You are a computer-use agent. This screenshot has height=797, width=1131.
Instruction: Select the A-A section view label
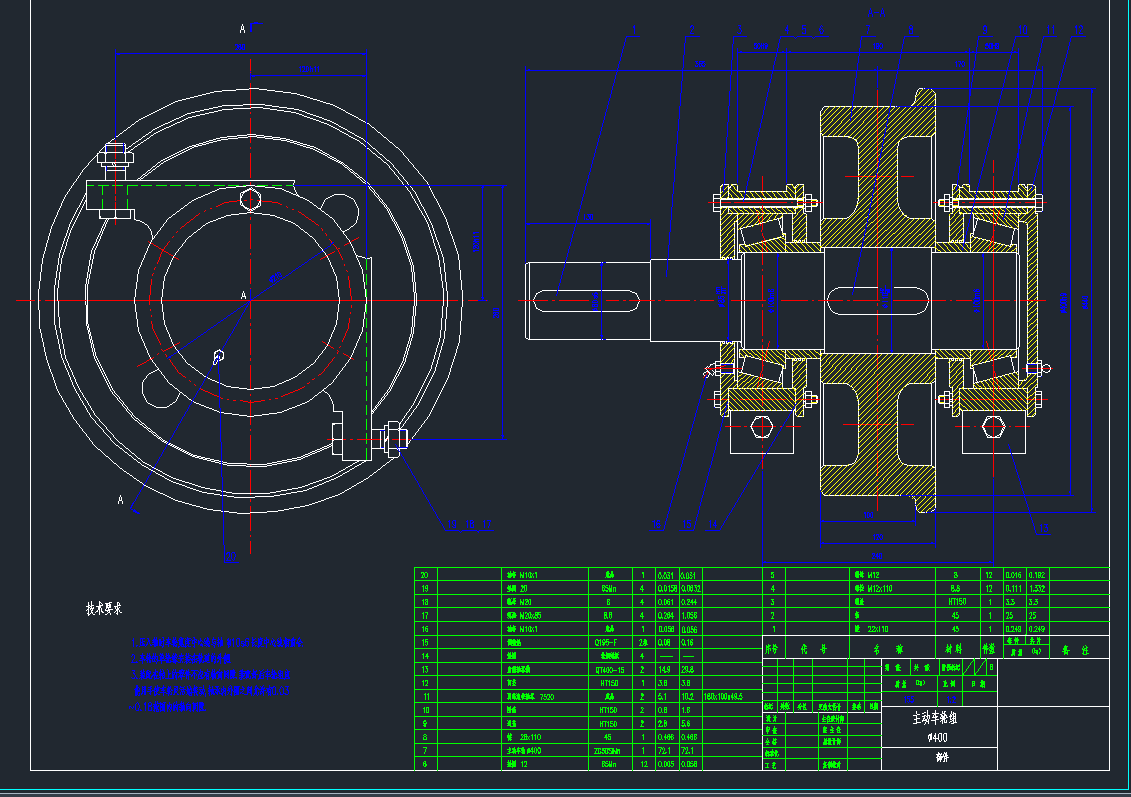point(877,14)
